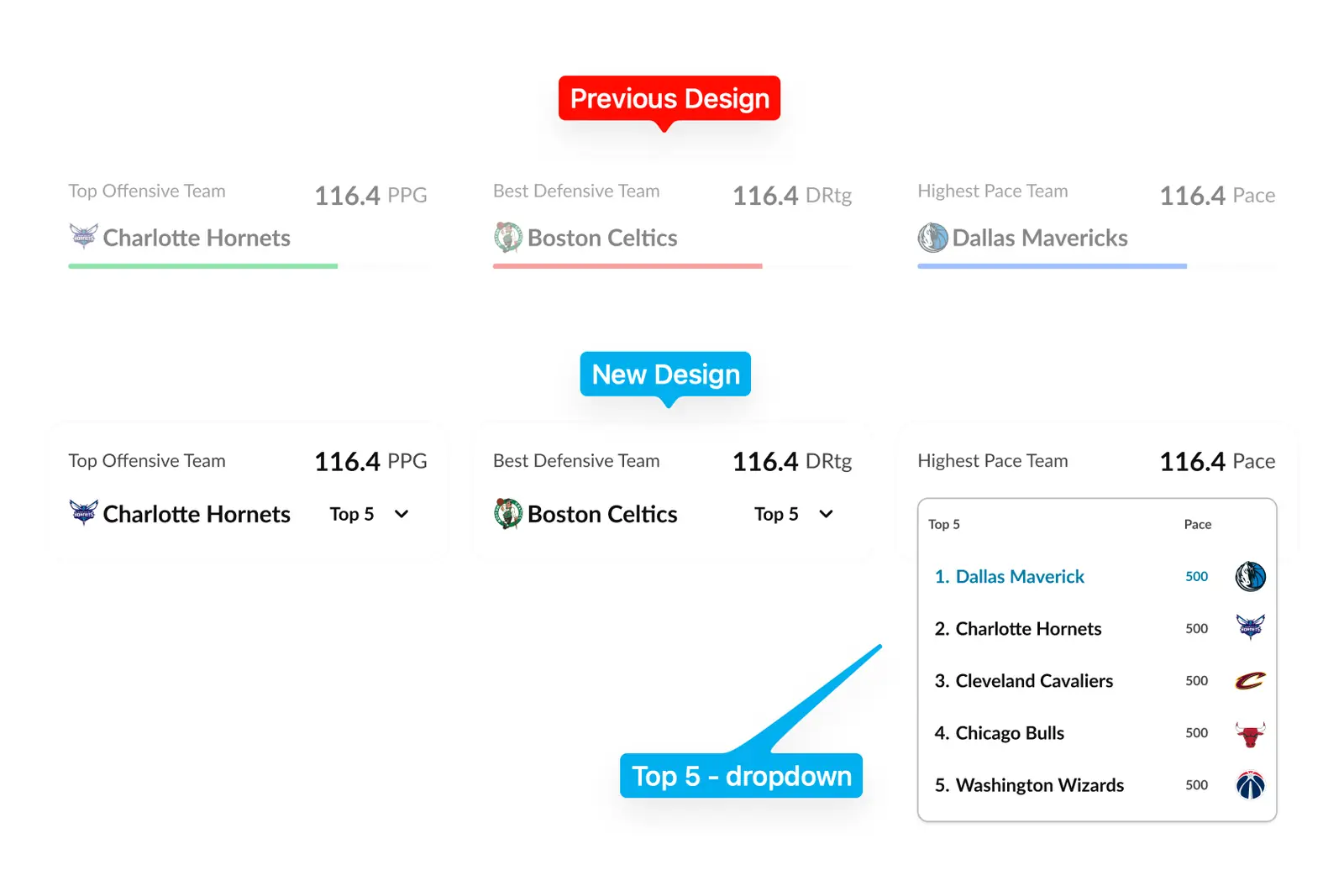Click Dallas Mavericks logo in Top 5 list
Screen dimensions: 1344x896
click(x=1250, y=576)
